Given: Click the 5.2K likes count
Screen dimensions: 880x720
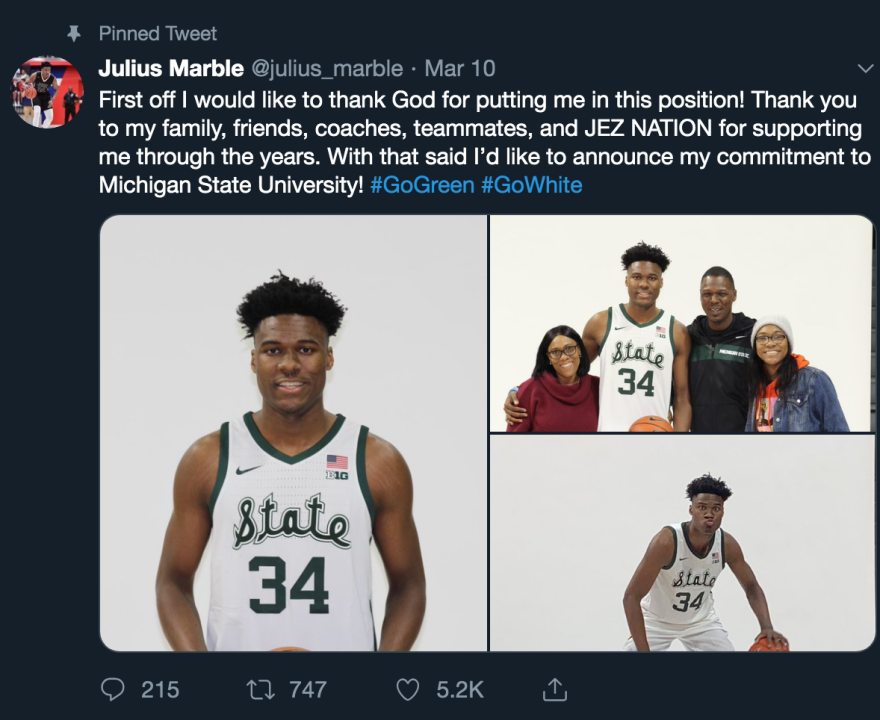Looking at the screenshot, I should coord(460,689).
